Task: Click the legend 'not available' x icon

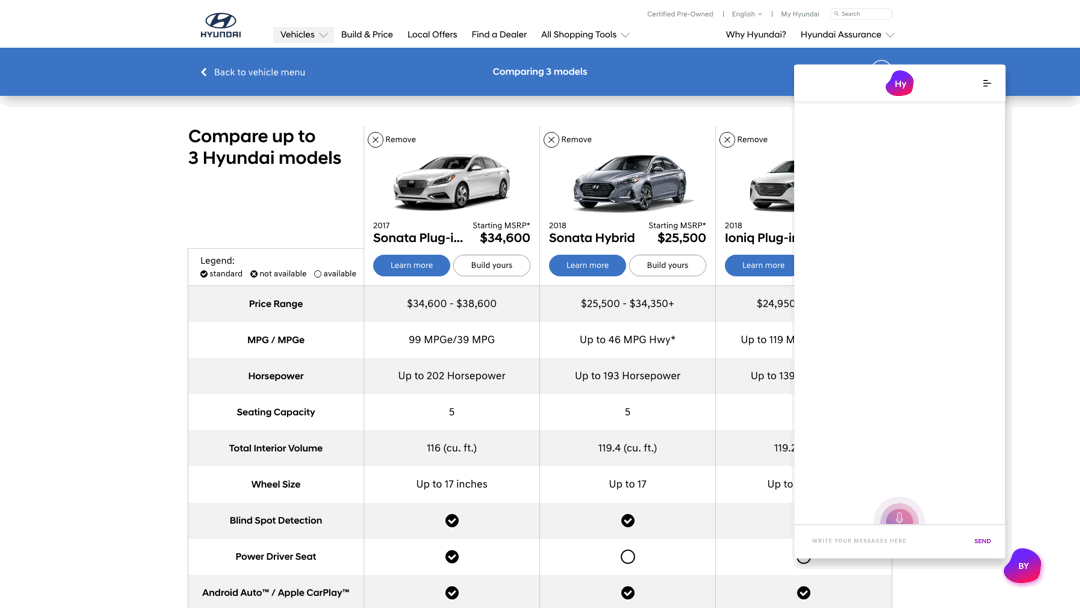Action: pyautogui.click(x=253, y=274)
